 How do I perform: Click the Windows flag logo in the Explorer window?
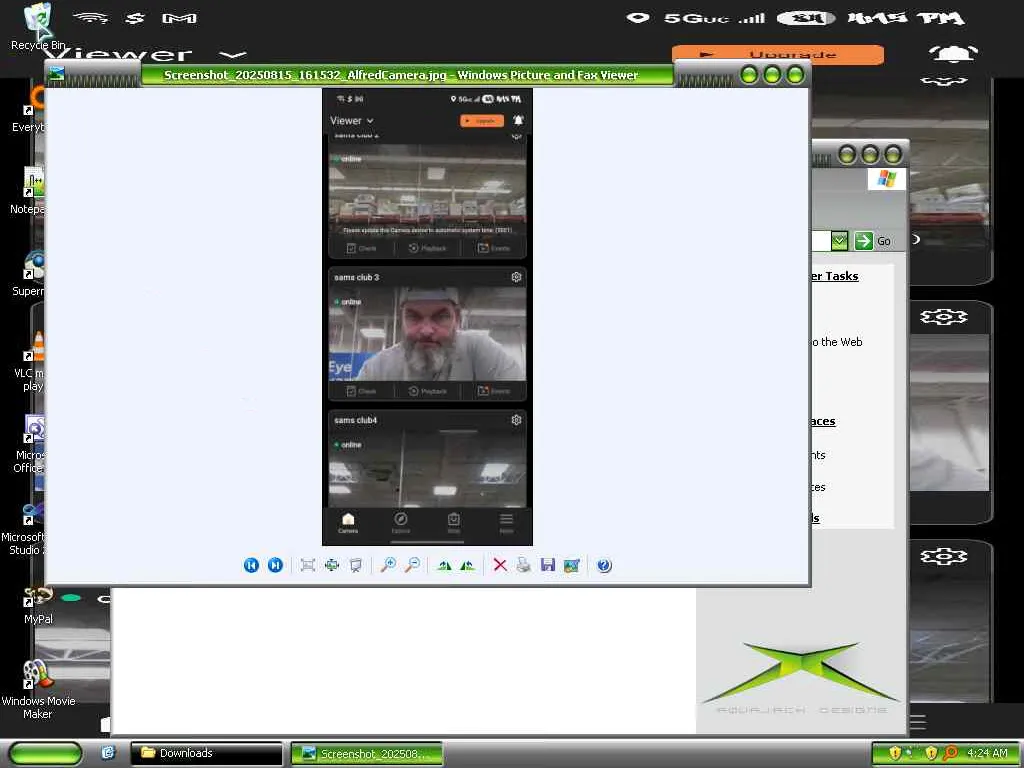click(x=886, y=178)
